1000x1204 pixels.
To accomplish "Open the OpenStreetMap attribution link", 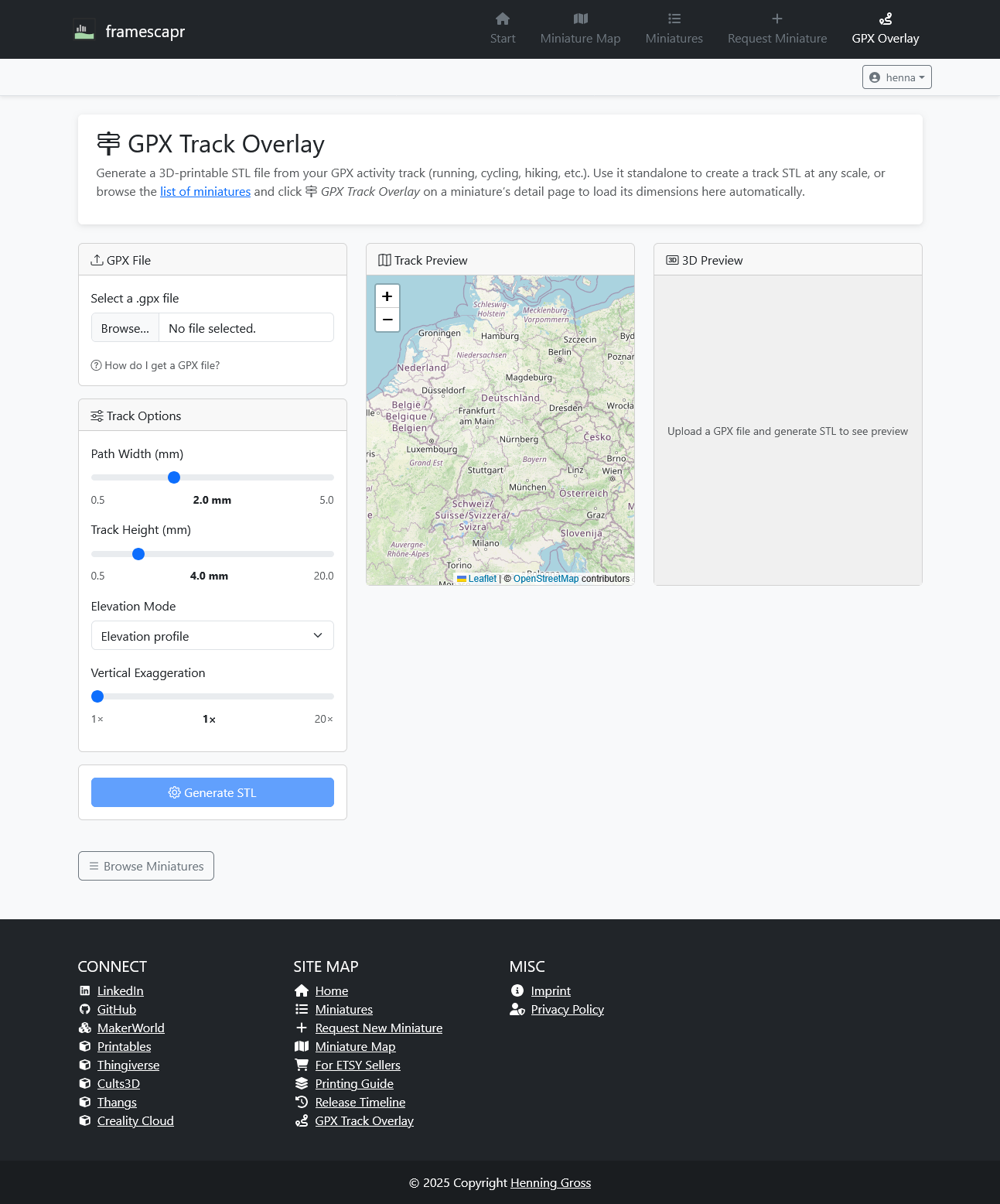I will (546, 579).
